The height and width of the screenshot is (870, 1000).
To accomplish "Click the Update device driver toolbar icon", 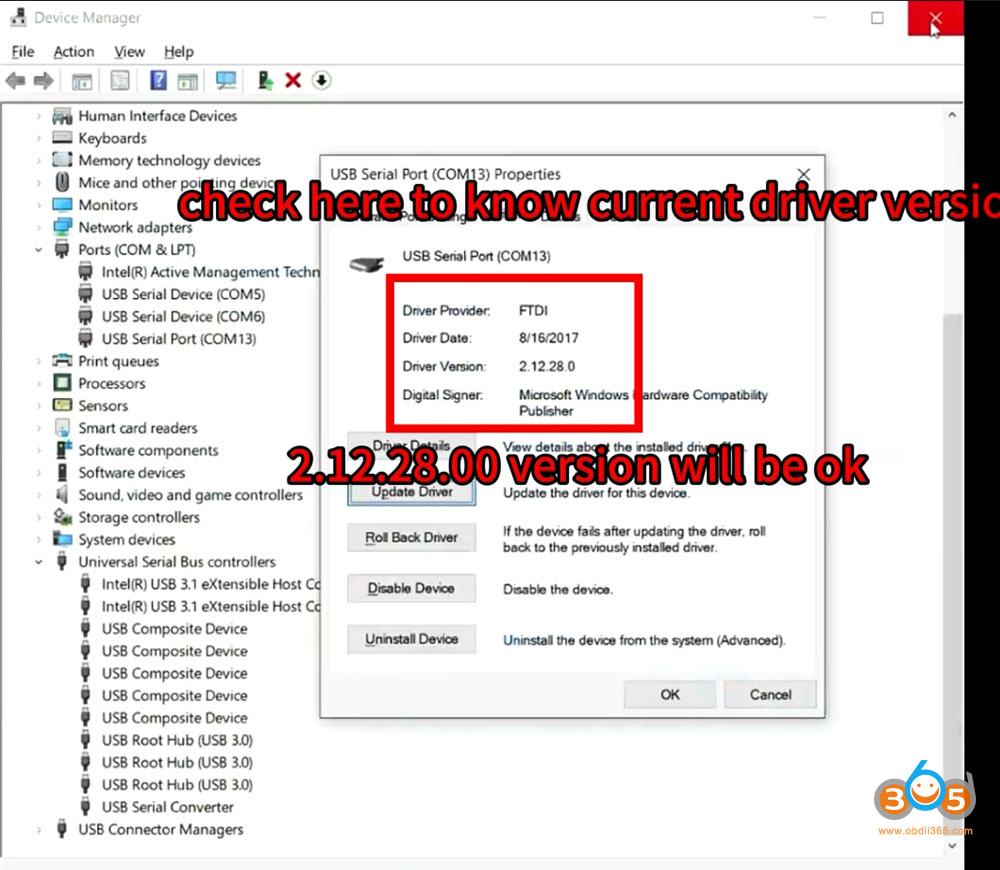I will tap(265, 81).
